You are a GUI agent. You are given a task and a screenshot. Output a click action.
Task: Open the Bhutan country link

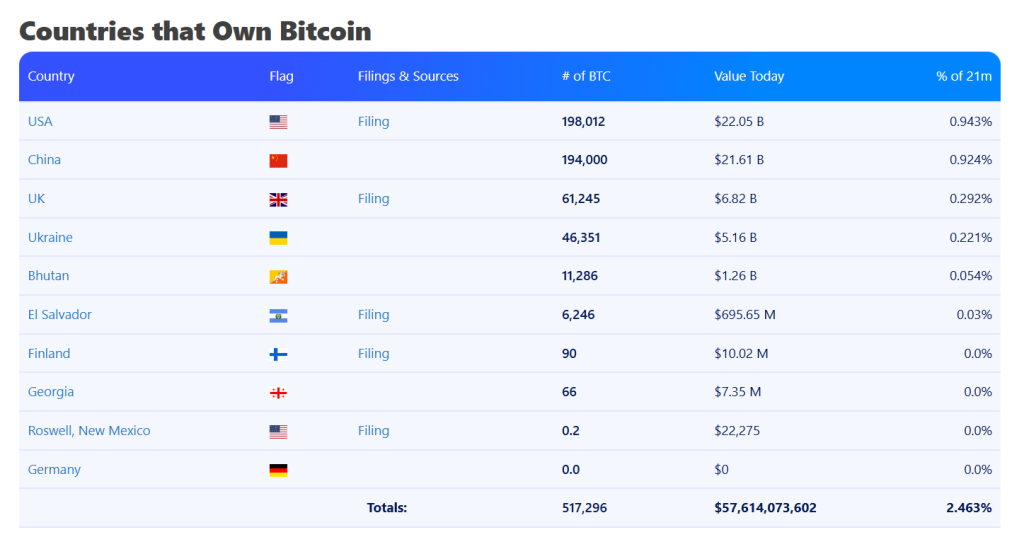coord(48,275)
